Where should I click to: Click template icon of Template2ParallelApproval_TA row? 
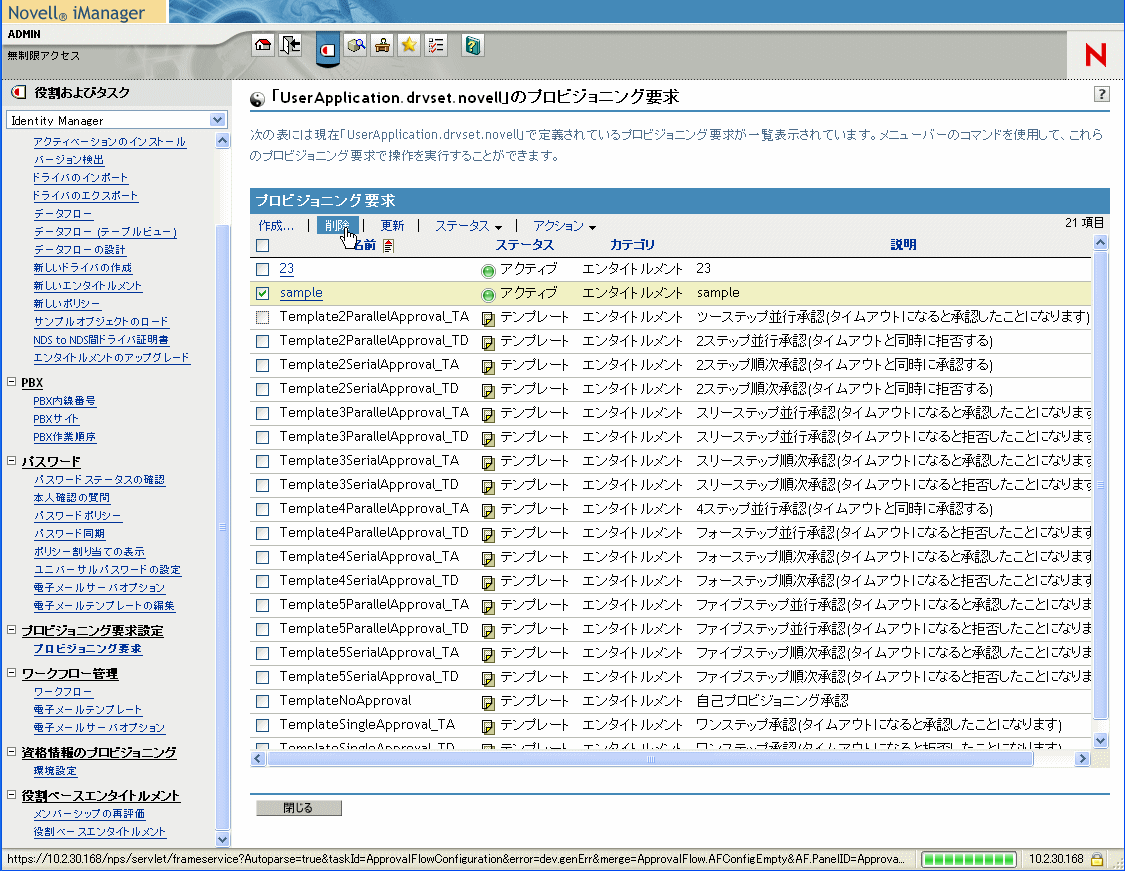pos(488,319)
